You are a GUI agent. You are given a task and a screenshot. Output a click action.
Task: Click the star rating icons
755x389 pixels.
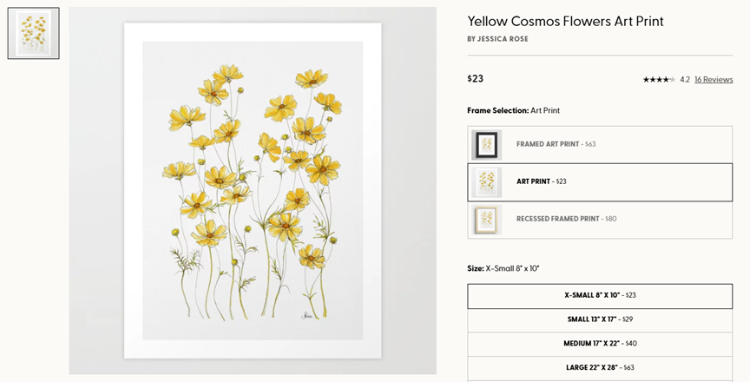tap(659, 80)
